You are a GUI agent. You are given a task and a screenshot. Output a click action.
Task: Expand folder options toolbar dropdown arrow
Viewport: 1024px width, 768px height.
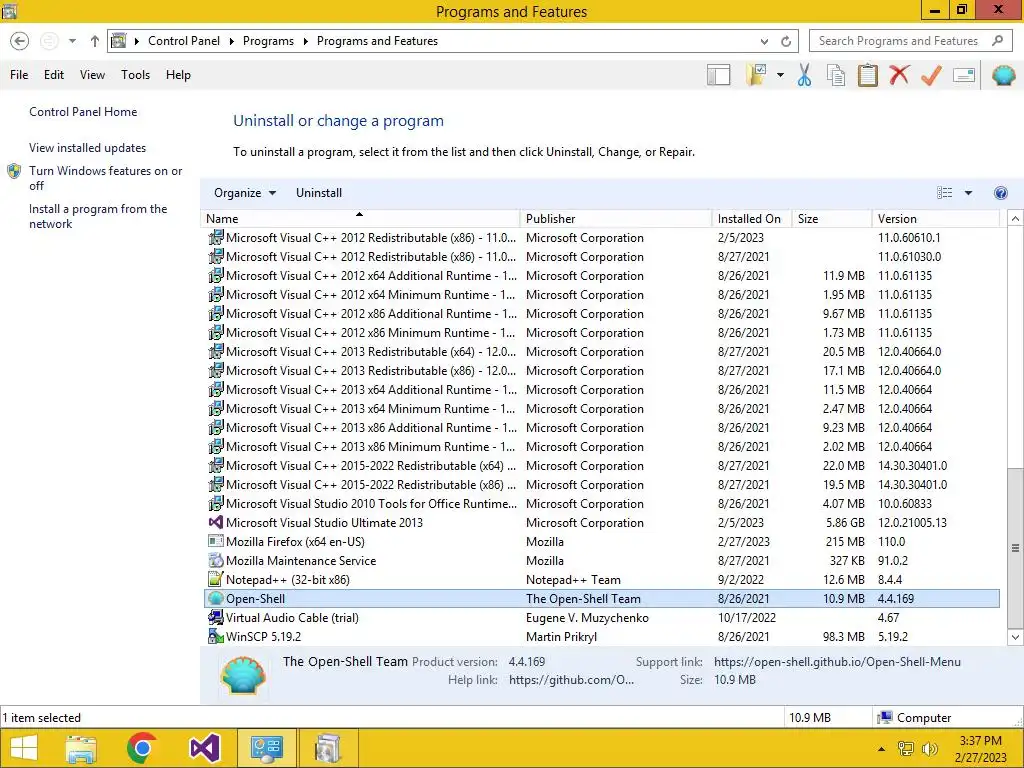pos(780,75)
